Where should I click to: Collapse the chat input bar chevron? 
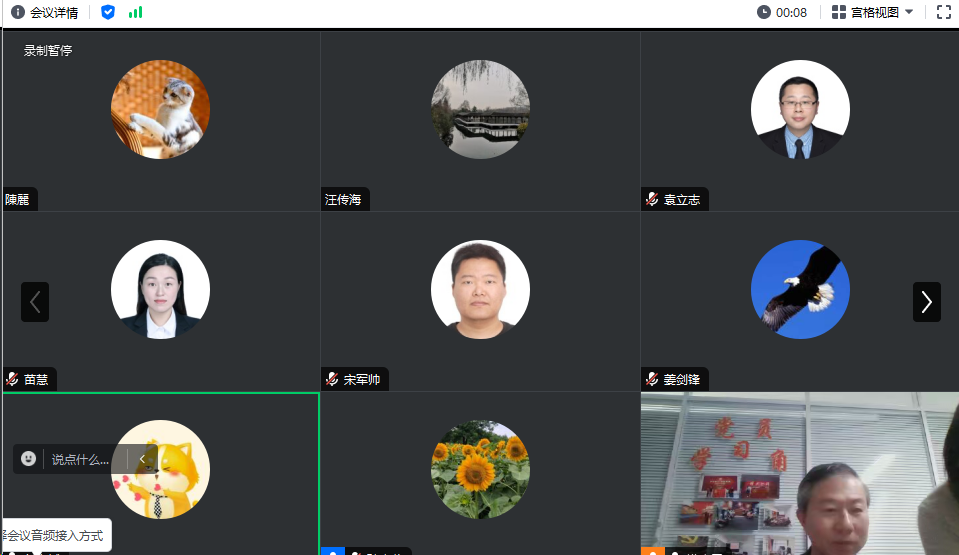[x=142, y=459]
